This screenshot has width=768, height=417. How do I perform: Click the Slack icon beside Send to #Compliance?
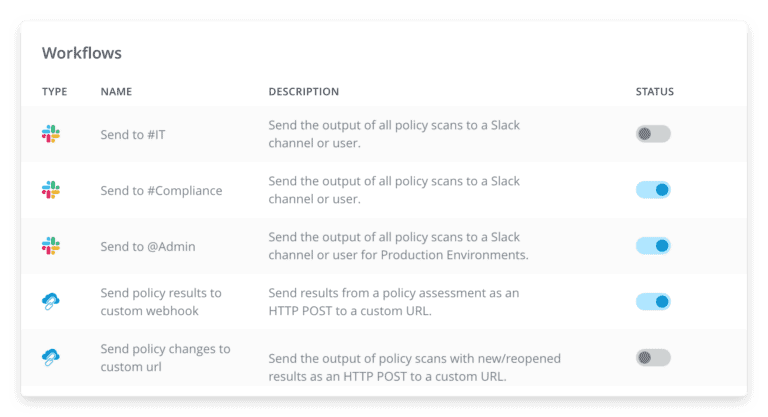[51, 190]
